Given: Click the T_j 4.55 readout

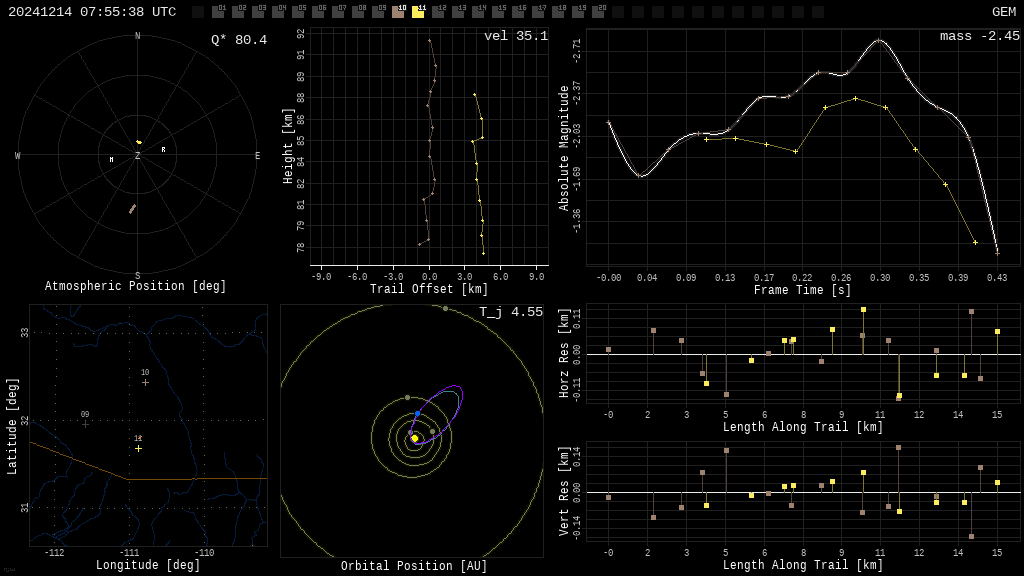Looking at the screenshot, I should 510,312.
